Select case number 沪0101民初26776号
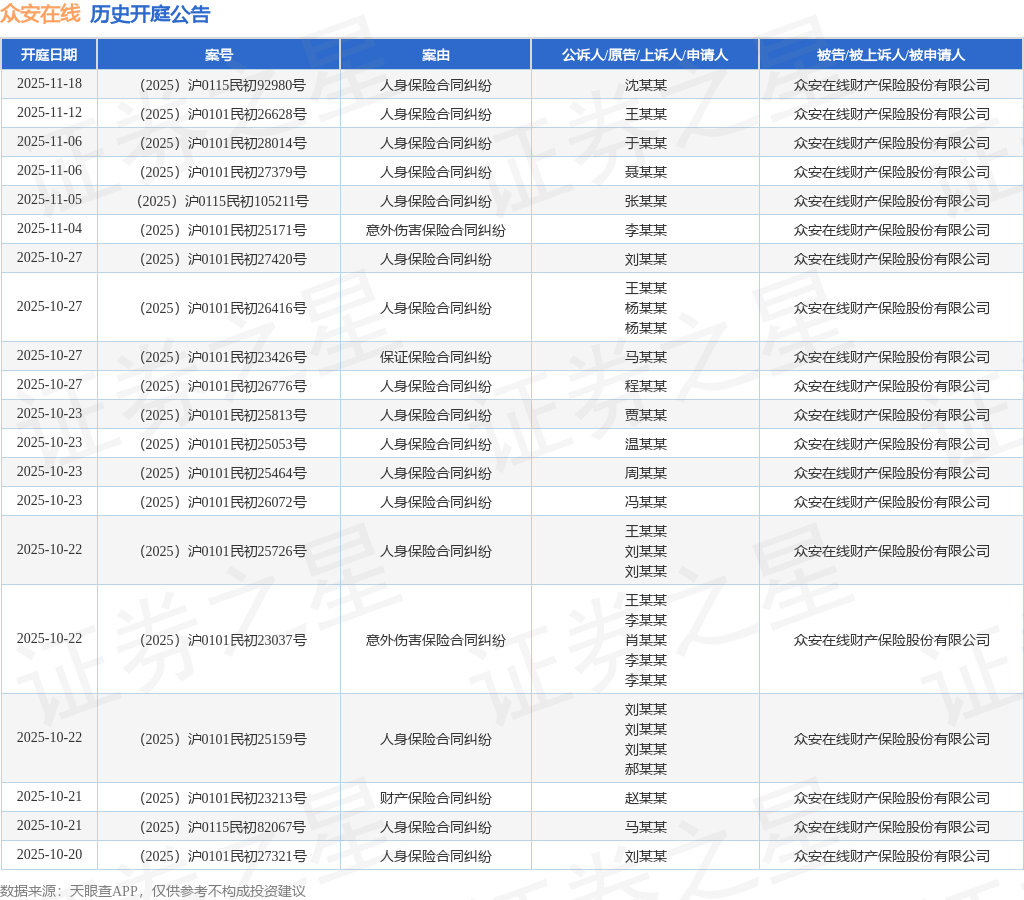The height and width of the screenshot is (900, 1024). (247, 386)
